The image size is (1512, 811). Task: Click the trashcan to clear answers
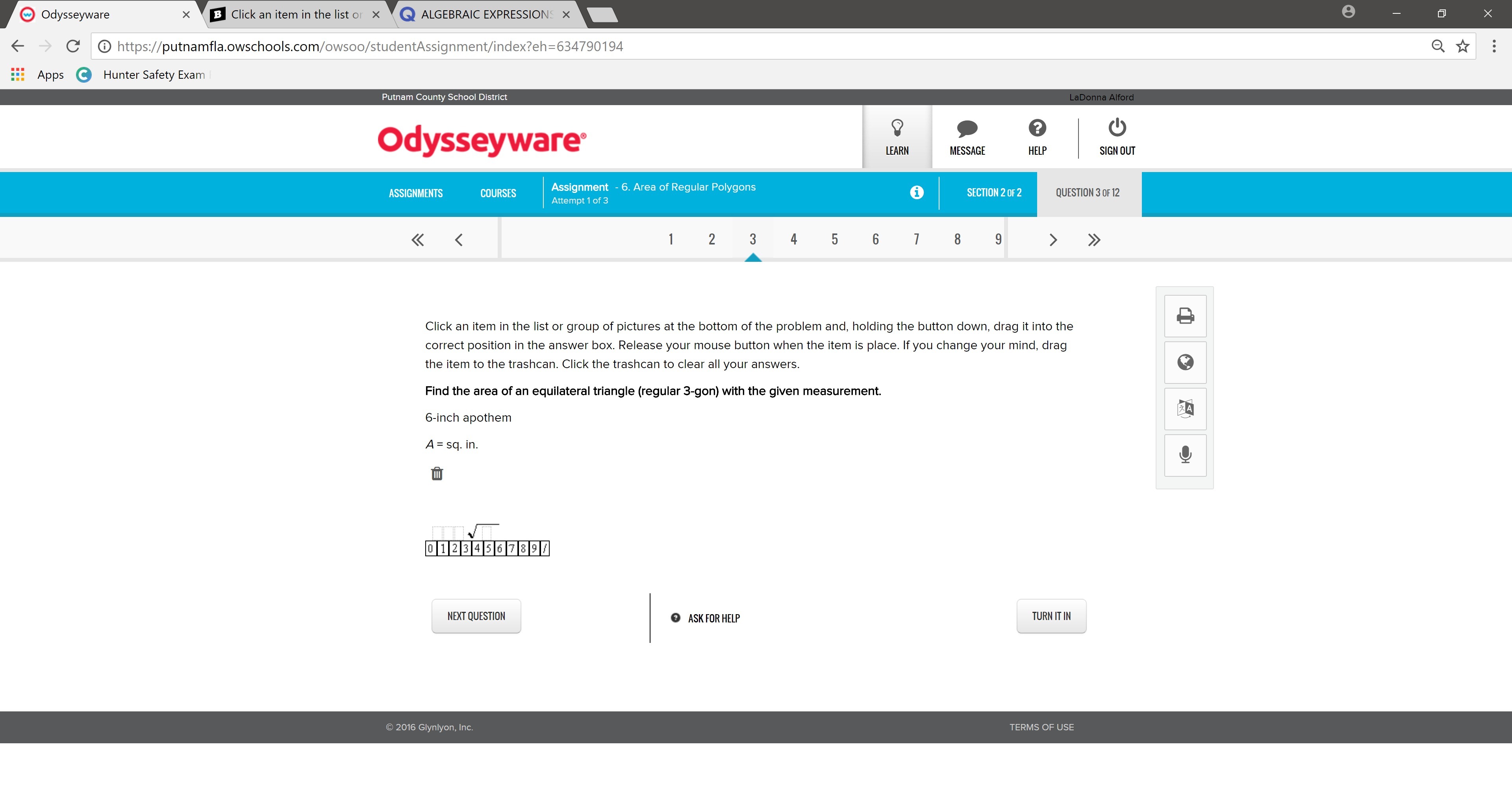(x=437, y=474)
